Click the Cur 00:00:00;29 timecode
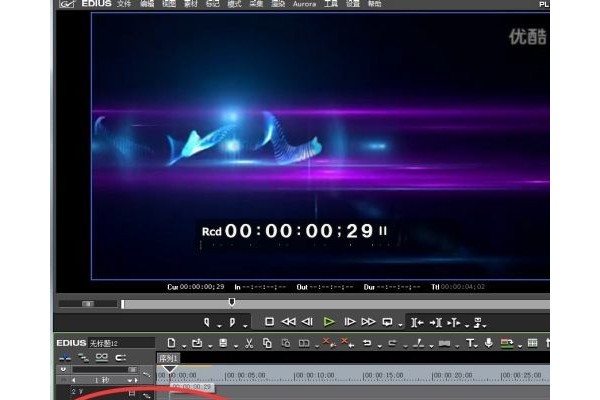Screen dimensions: 600x400 pyautogui.click(x=196, y=287)
